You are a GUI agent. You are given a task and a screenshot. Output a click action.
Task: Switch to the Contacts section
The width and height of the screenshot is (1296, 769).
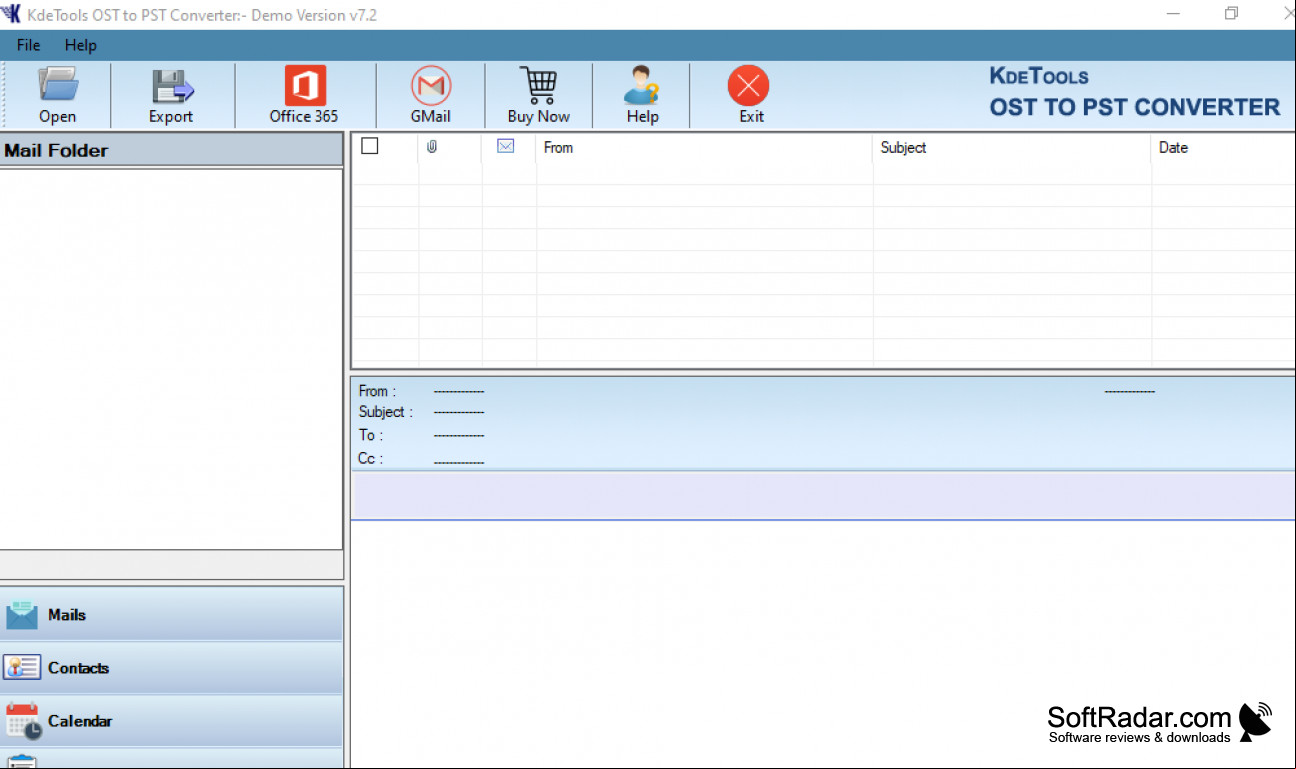[172, 668]
